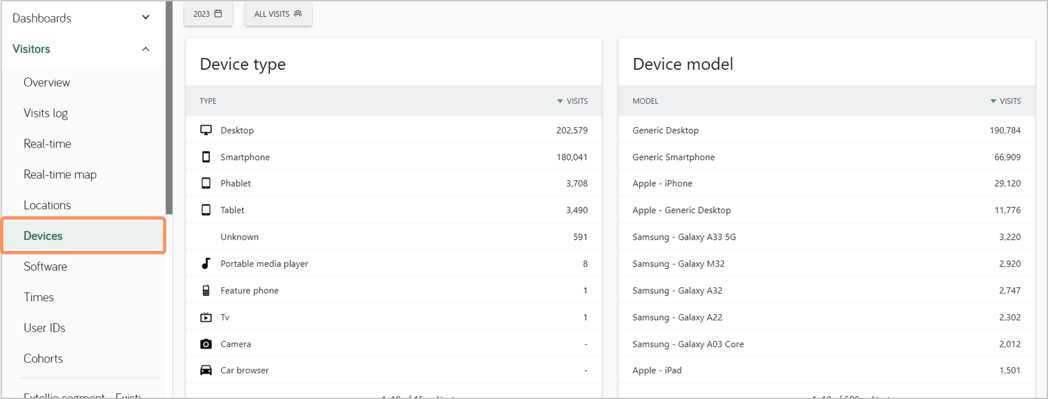The height and width of the screenshot is (399, 1048).
Task: Click the Feature phone icon
Action: pos(206,290)
